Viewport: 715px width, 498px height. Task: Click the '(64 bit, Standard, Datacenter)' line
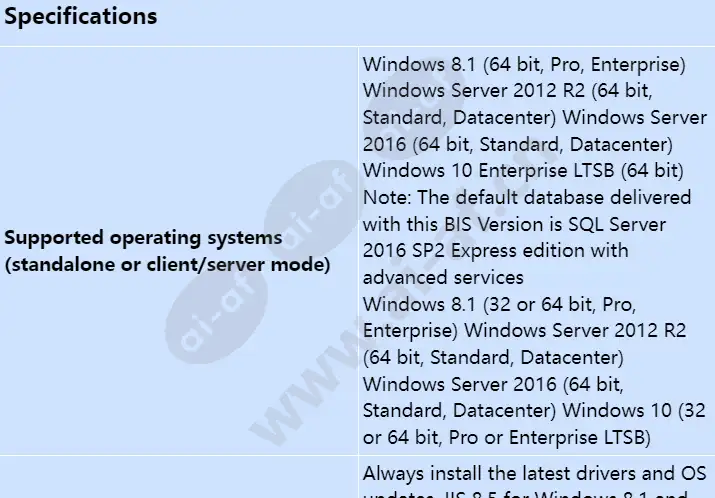click(493, 356)
